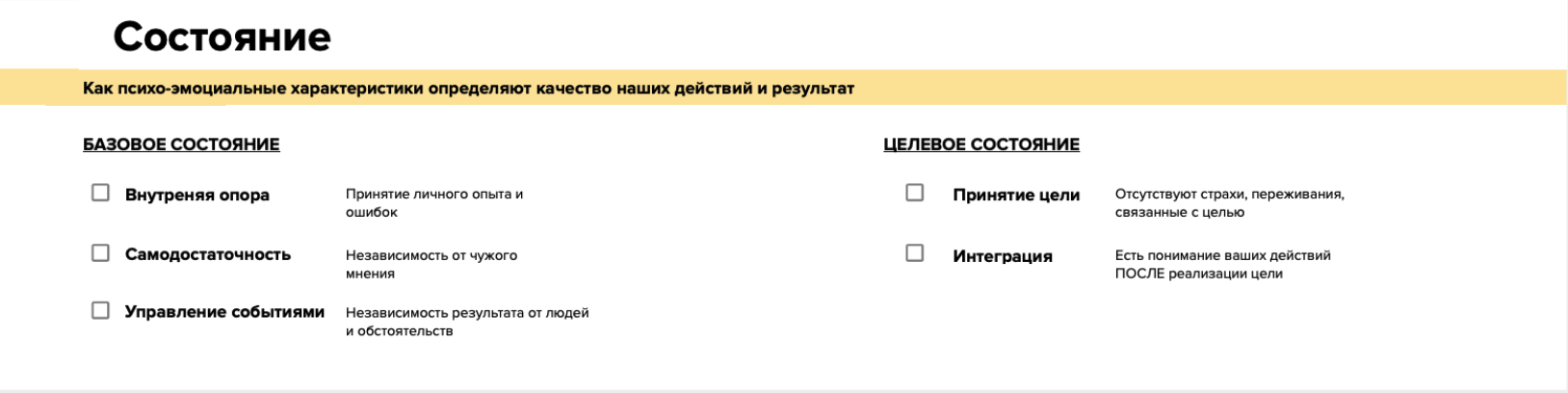This screenshot has height=393, width=1568.
Task: Click the Интеграция bold label
Action: point(1002,256)
